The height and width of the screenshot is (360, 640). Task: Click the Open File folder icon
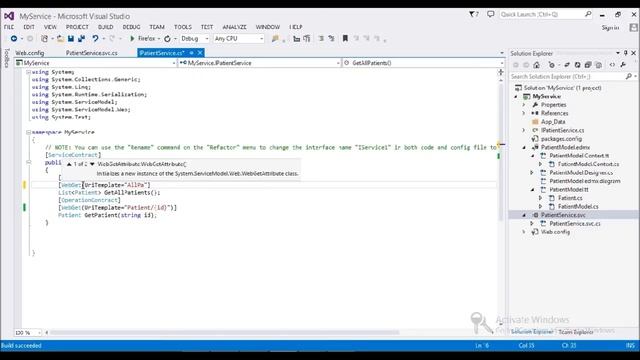click(60, 38)
